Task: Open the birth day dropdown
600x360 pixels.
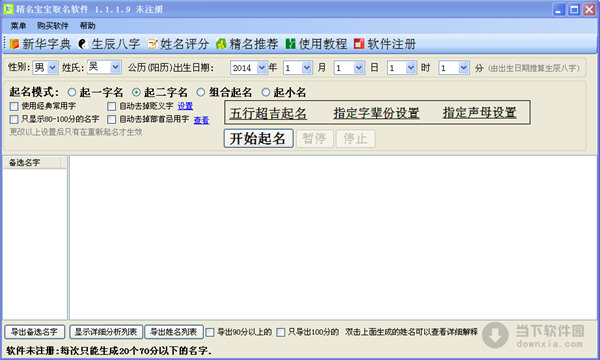Action: pos(359,68)
